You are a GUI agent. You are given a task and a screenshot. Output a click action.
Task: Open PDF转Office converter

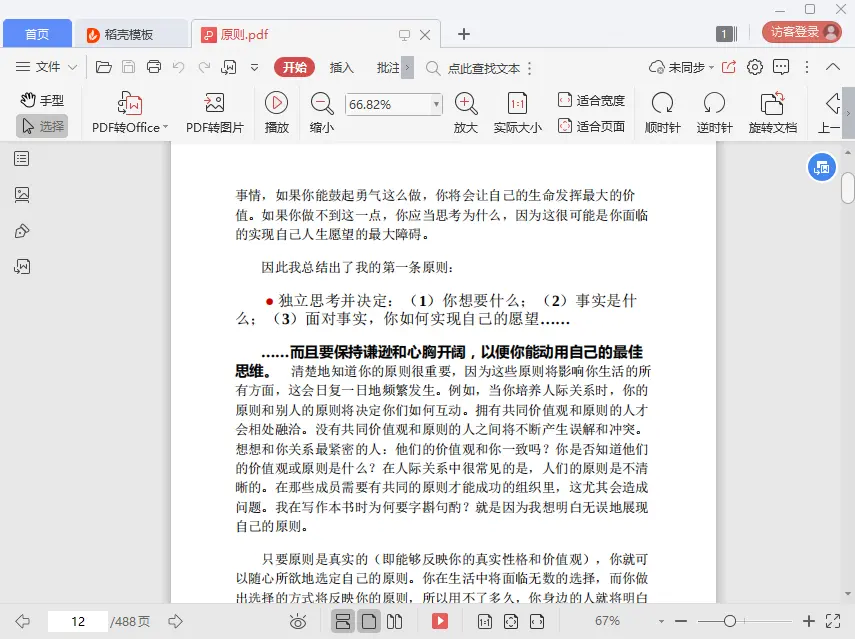(130, 112)
